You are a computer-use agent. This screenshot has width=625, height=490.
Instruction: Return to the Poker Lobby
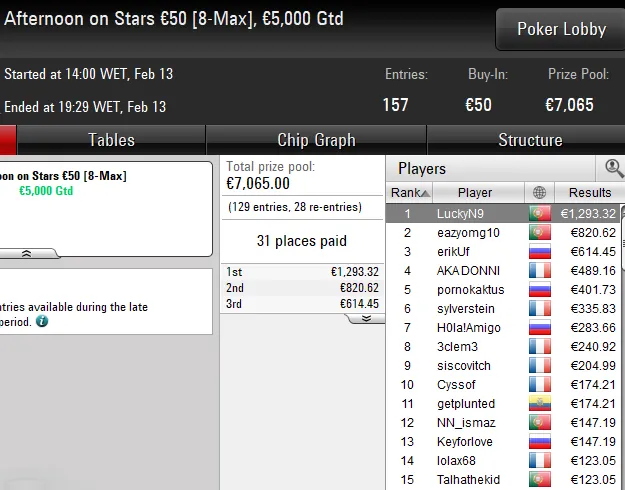coord(561,29)
